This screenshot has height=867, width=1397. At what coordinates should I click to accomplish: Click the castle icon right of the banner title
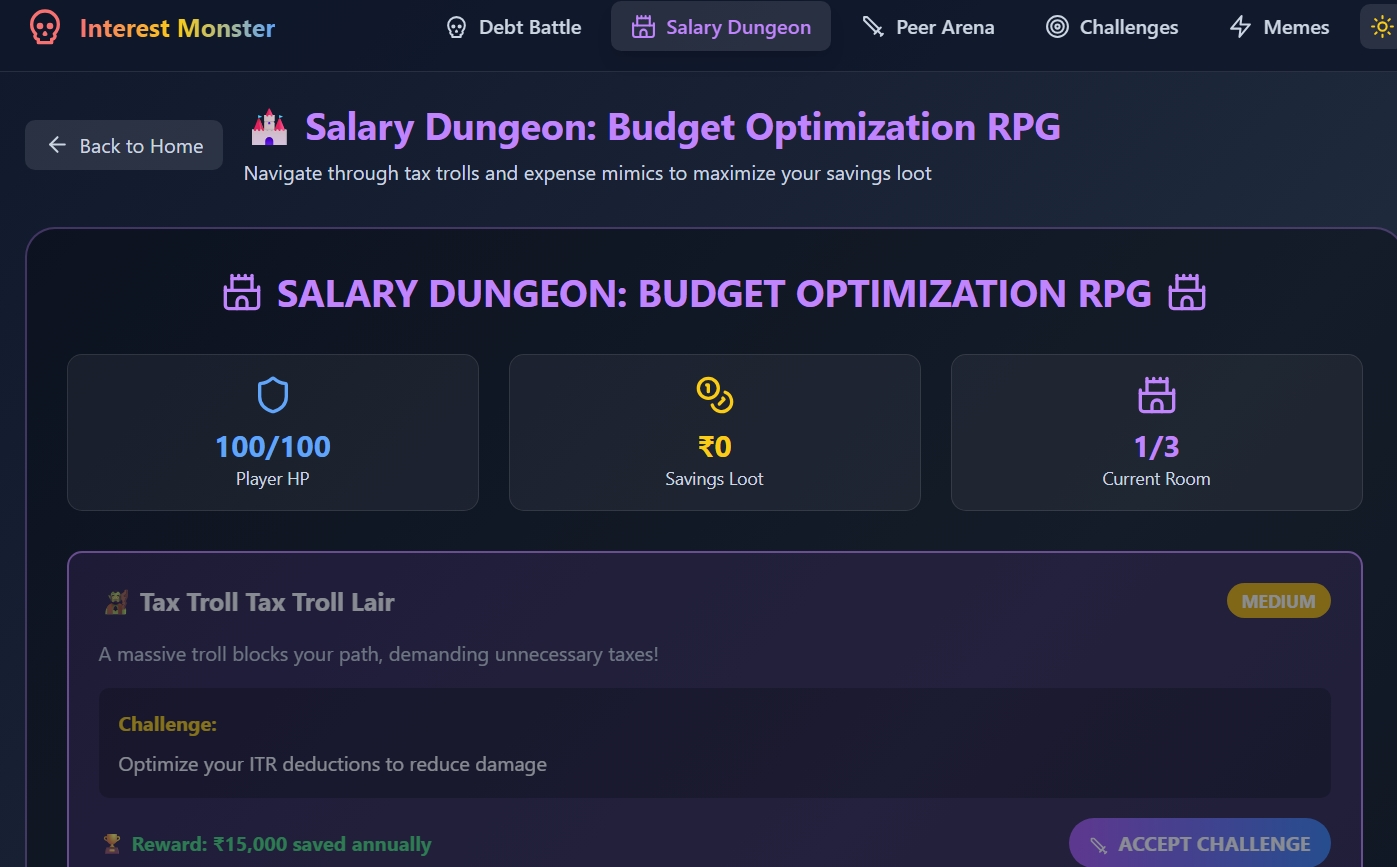tap(1187, 294)
